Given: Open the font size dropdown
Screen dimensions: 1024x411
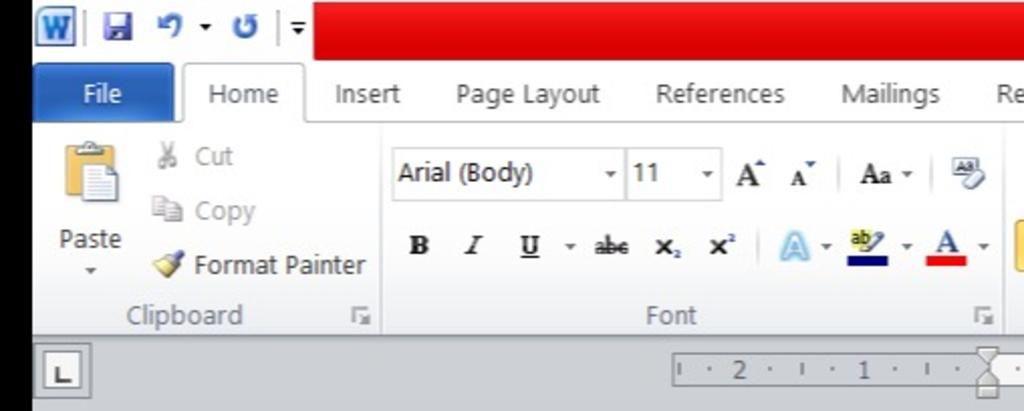Looking at the screenshot, I should click(707, 174).
